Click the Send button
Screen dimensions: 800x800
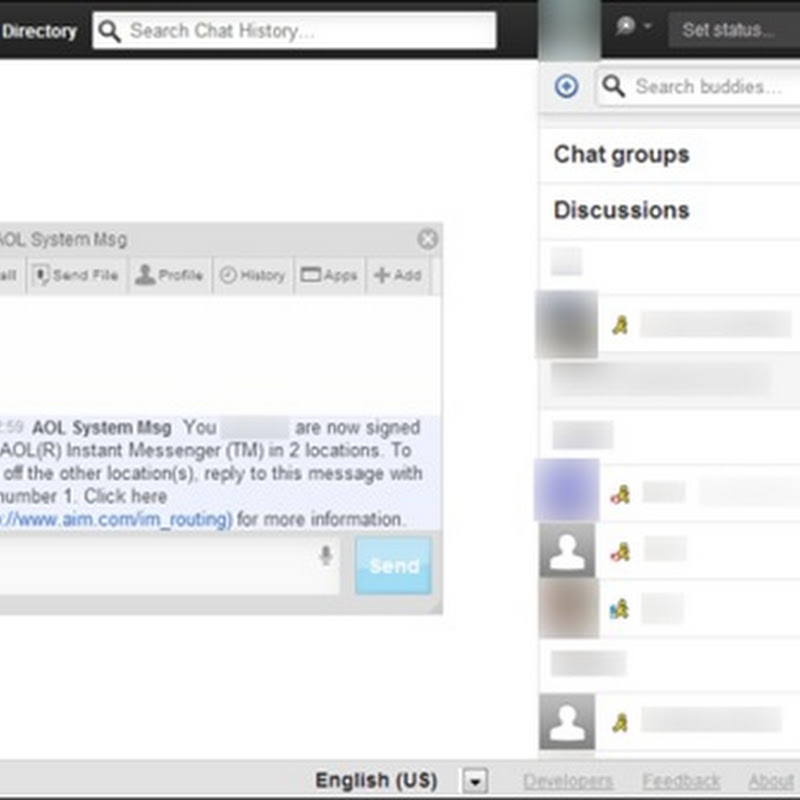point(393,565)
